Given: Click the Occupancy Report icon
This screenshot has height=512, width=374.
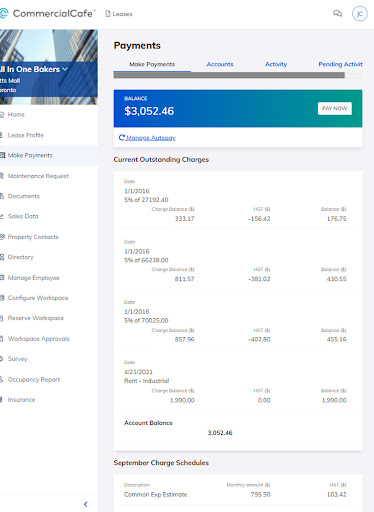Looking at the screenshot, I should point(2,379).
